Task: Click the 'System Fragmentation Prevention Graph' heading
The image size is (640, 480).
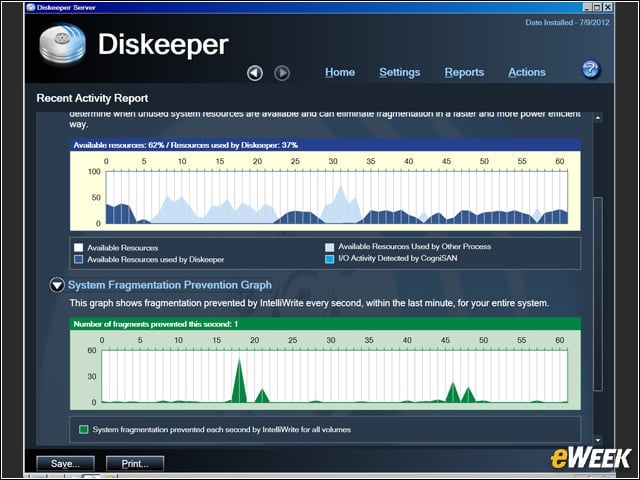Action: [170, 285]
